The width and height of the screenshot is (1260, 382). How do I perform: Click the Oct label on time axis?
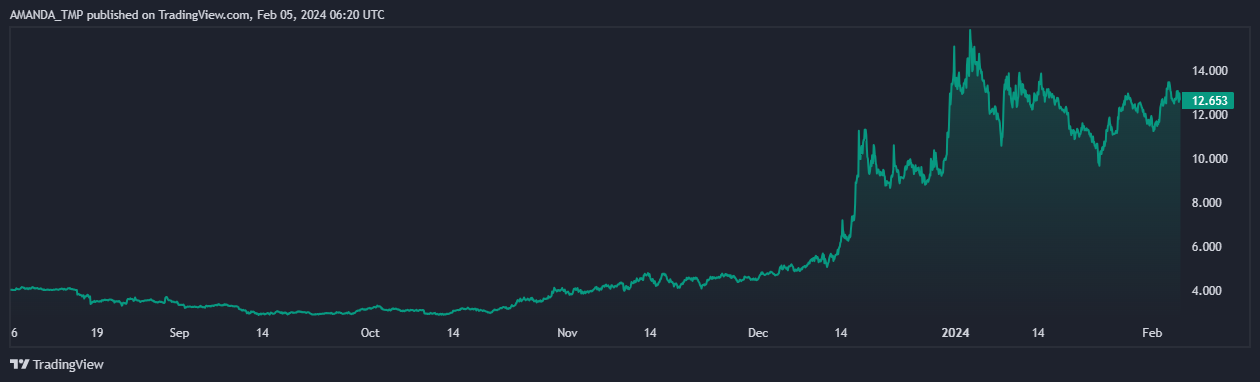click(x=370, y=332)
